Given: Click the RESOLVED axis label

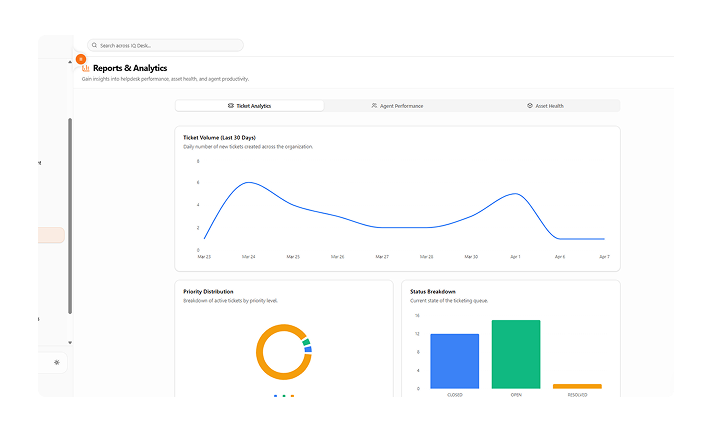Looking at the screenshot, I should click(x=577, y=395).
